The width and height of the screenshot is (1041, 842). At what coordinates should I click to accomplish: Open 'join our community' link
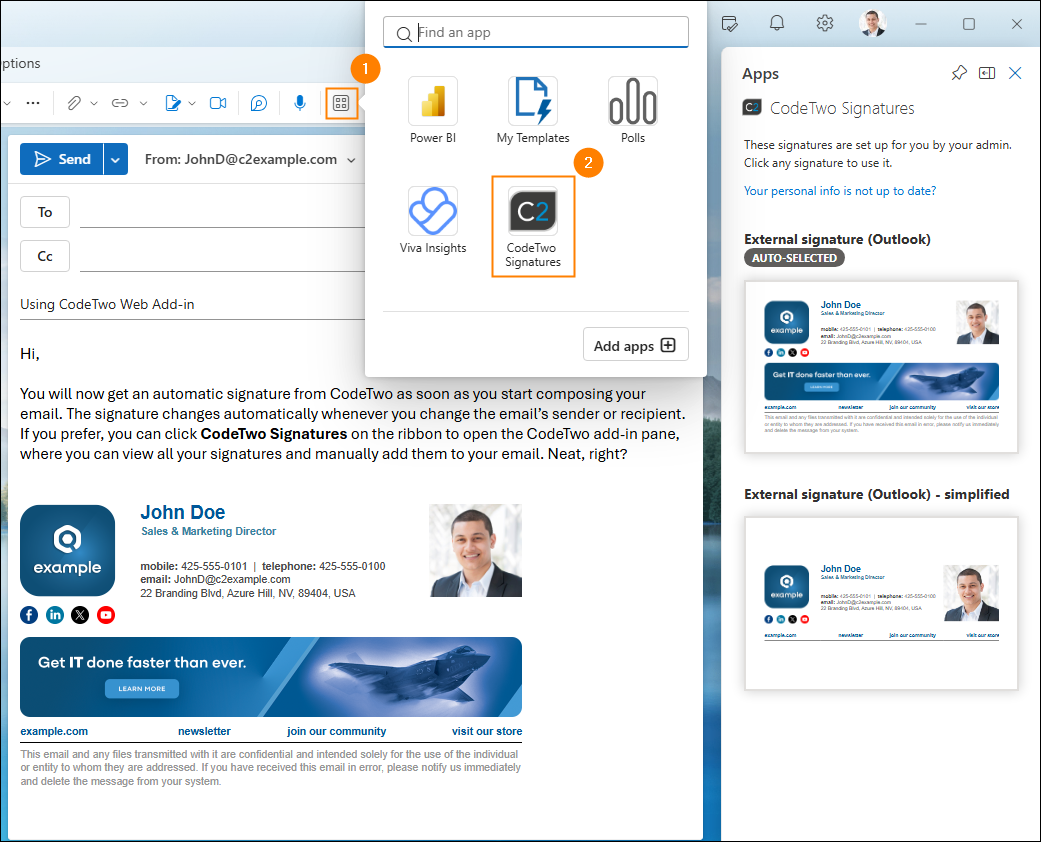click(x=336, y=731)
